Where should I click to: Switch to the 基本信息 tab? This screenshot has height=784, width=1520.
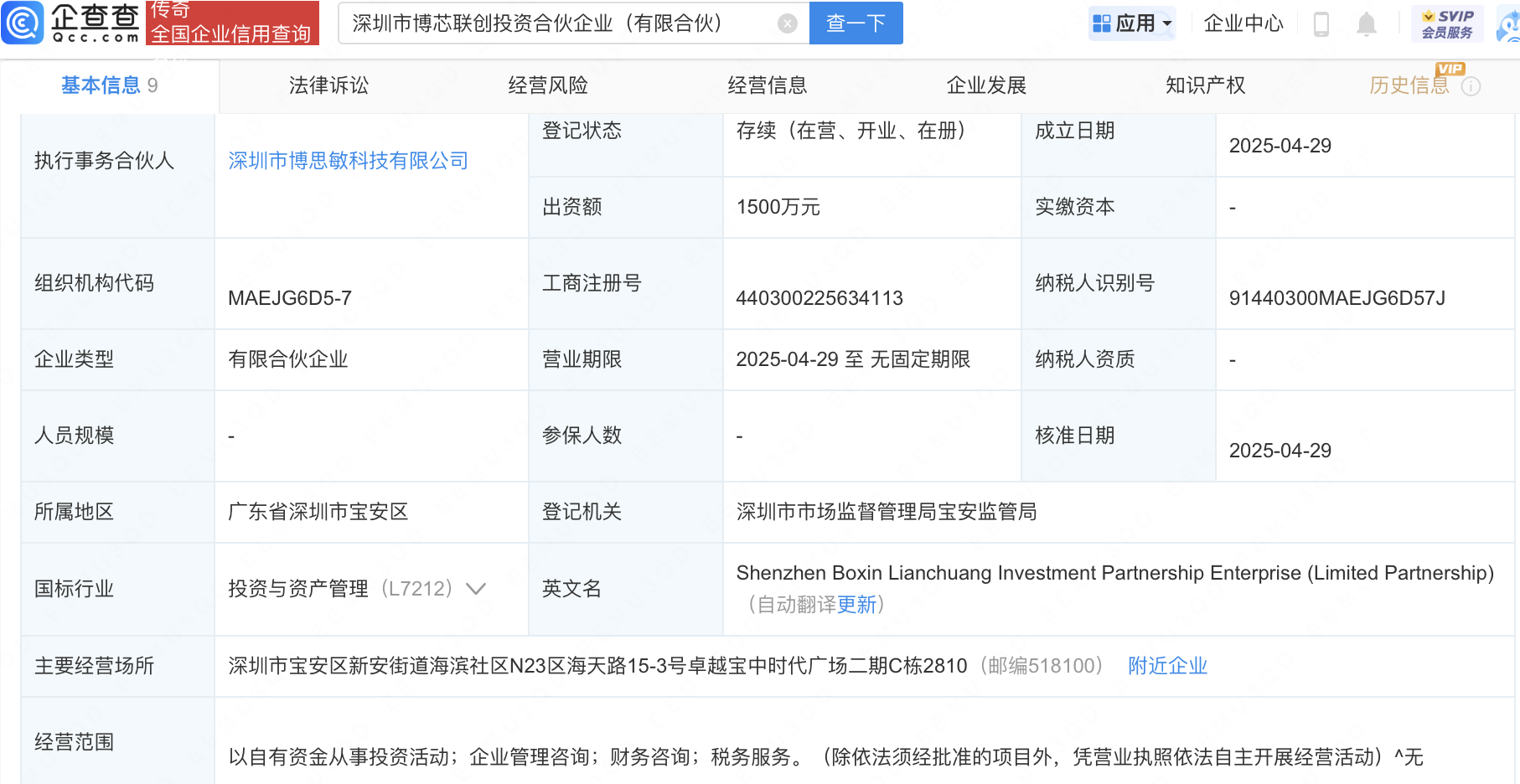[x=109, y=85]
